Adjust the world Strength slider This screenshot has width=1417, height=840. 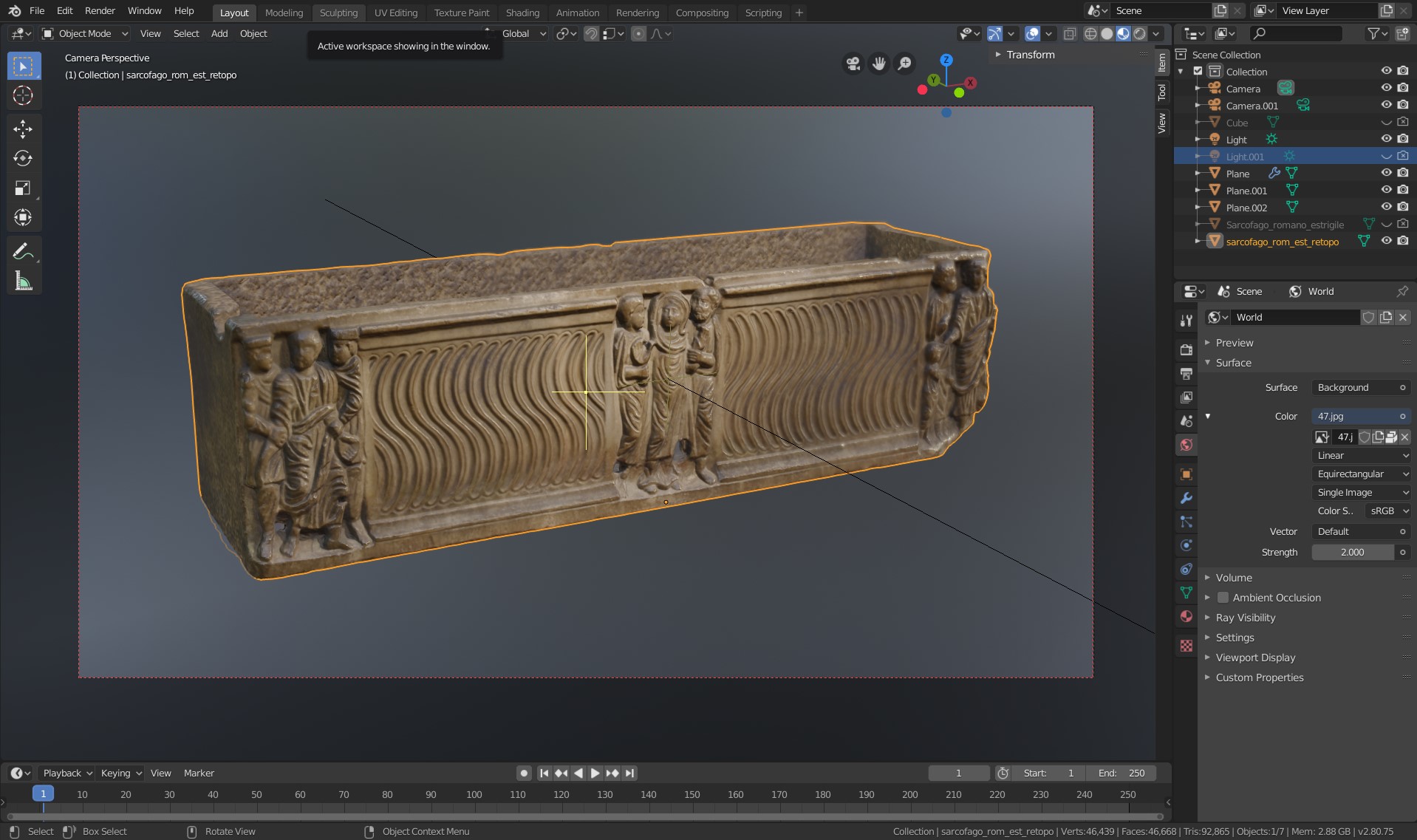click(1352, 552)
